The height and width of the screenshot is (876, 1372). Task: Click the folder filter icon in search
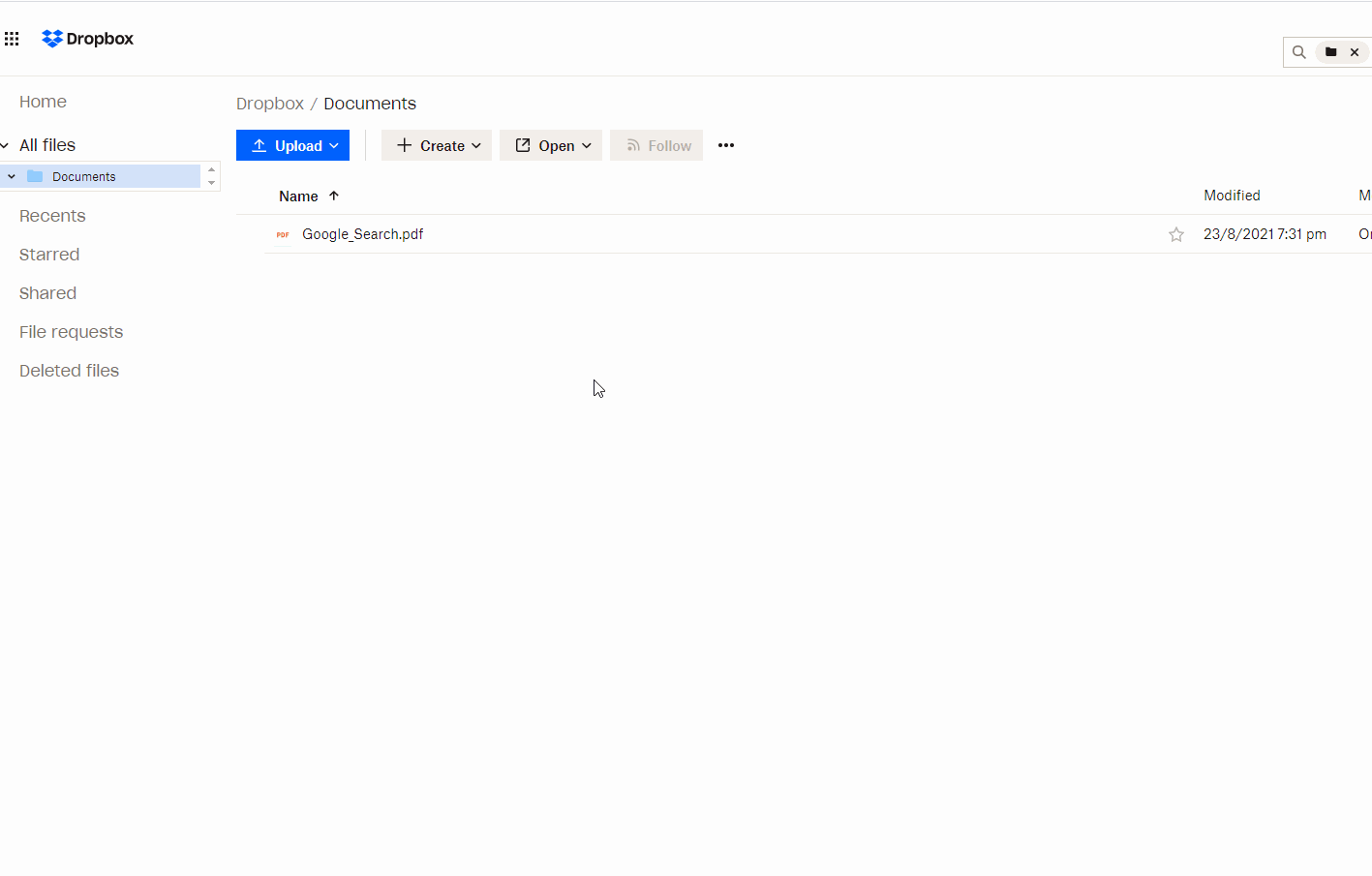pos(1331,52)
